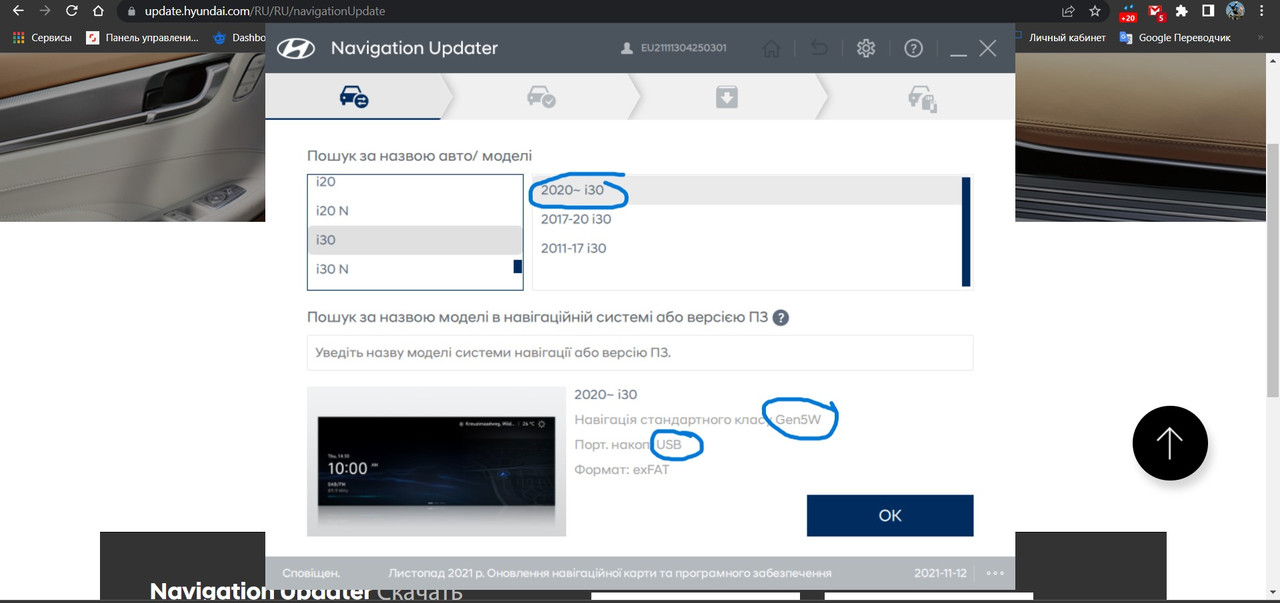Select the vehicle selection step tab
1280x603 pixels.
(x=354, y=97)
